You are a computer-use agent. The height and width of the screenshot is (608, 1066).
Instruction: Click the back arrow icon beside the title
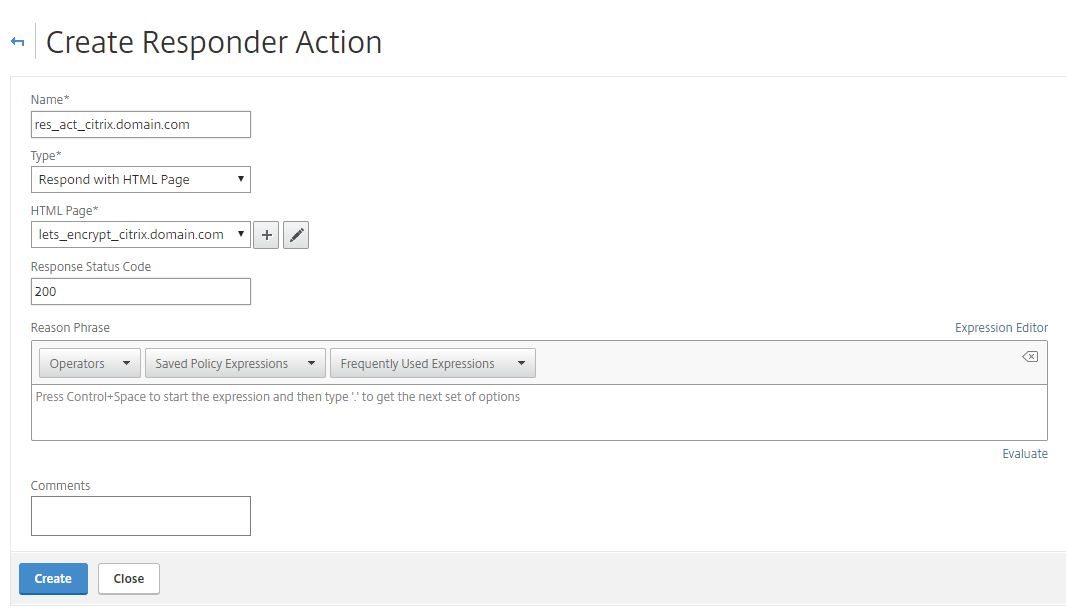coord(18,42)
